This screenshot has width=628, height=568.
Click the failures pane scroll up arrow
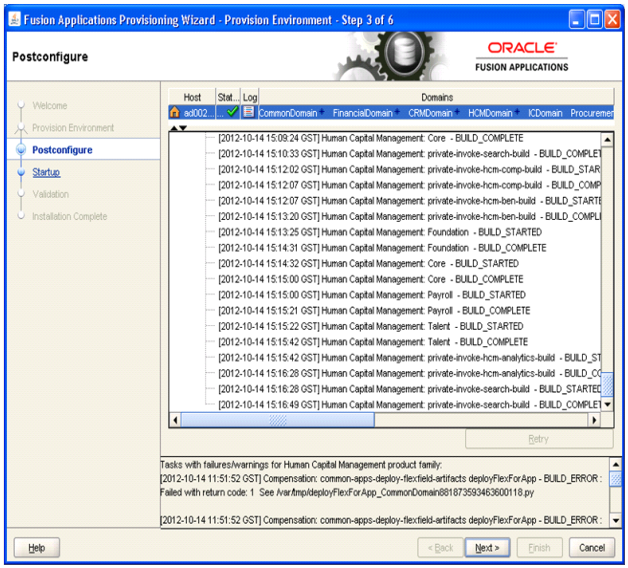point(616,465)
